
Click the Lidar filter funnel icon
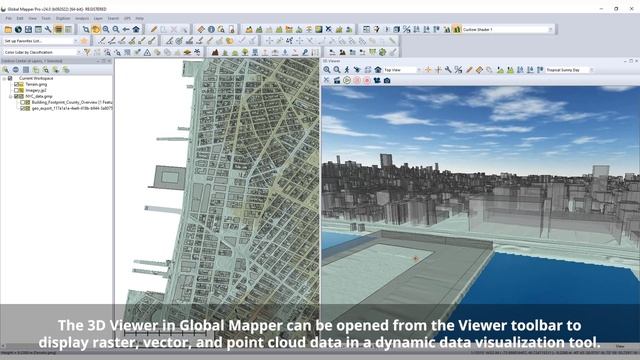point(87,52)
